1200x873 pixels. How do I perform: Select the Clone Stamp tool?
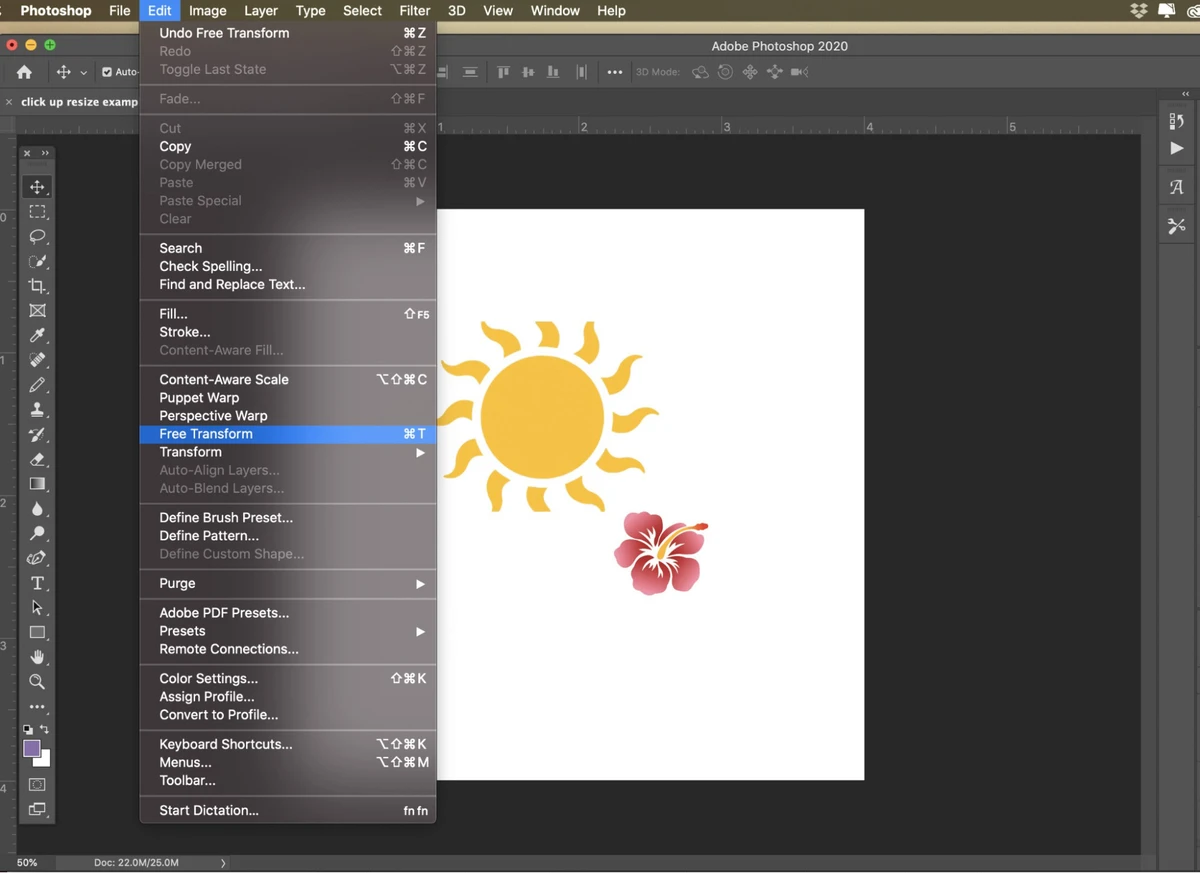point(37,408)
